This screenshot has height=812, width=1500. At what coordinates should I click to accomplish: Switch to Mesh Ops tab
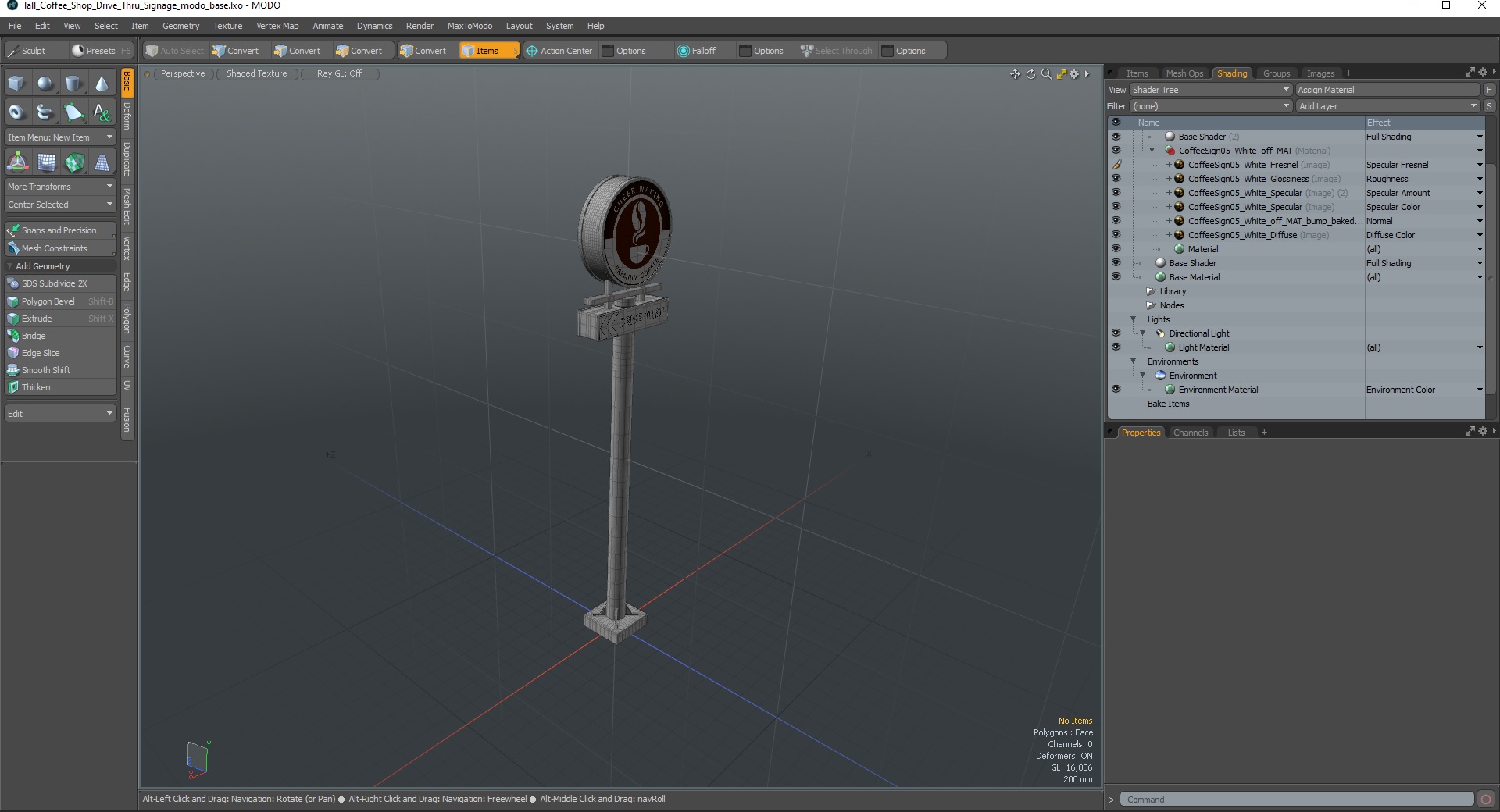[x=1184, y=73]
